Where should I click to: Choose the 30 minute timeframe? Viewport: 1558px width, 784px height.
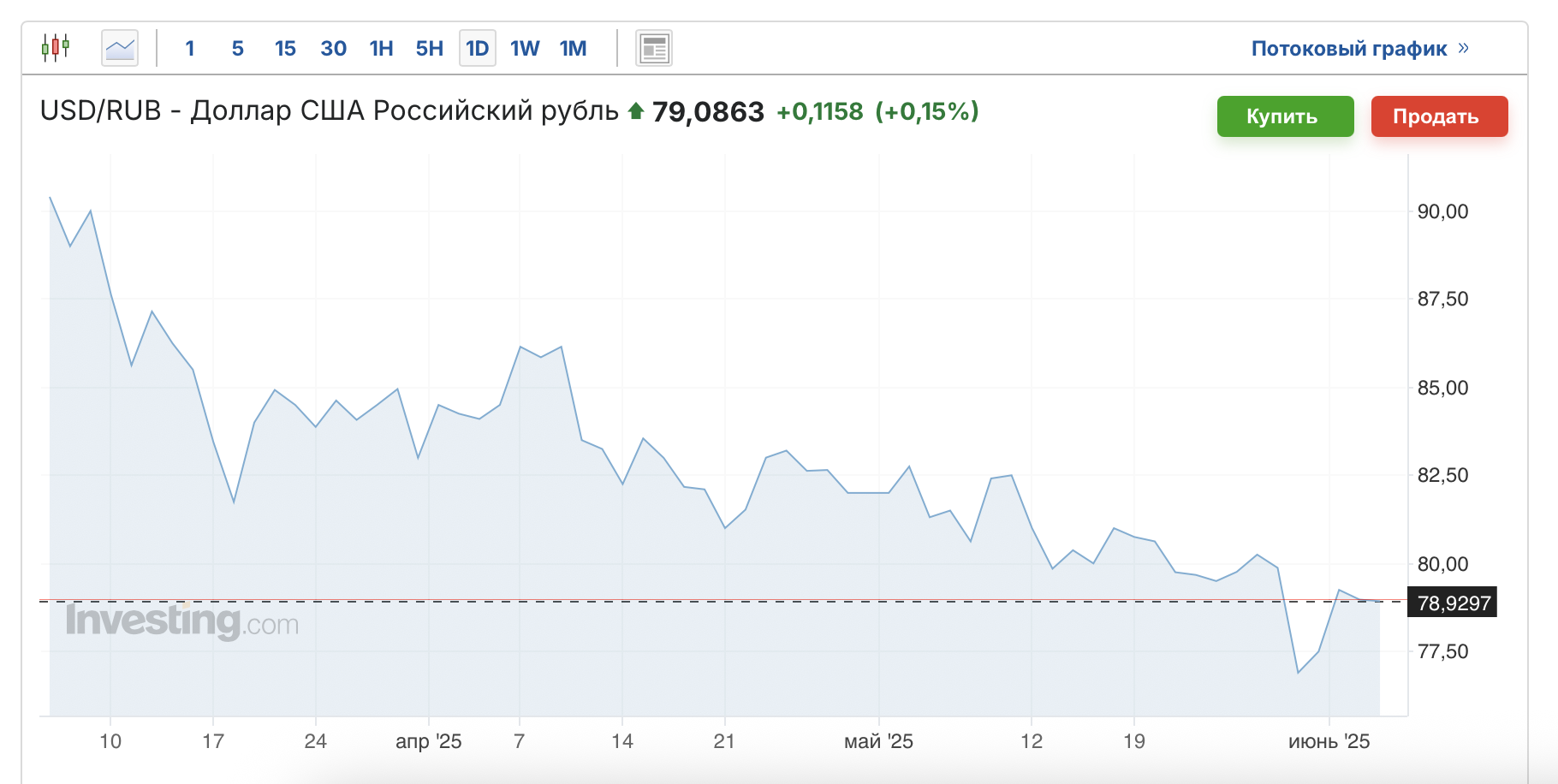[334, 48]
